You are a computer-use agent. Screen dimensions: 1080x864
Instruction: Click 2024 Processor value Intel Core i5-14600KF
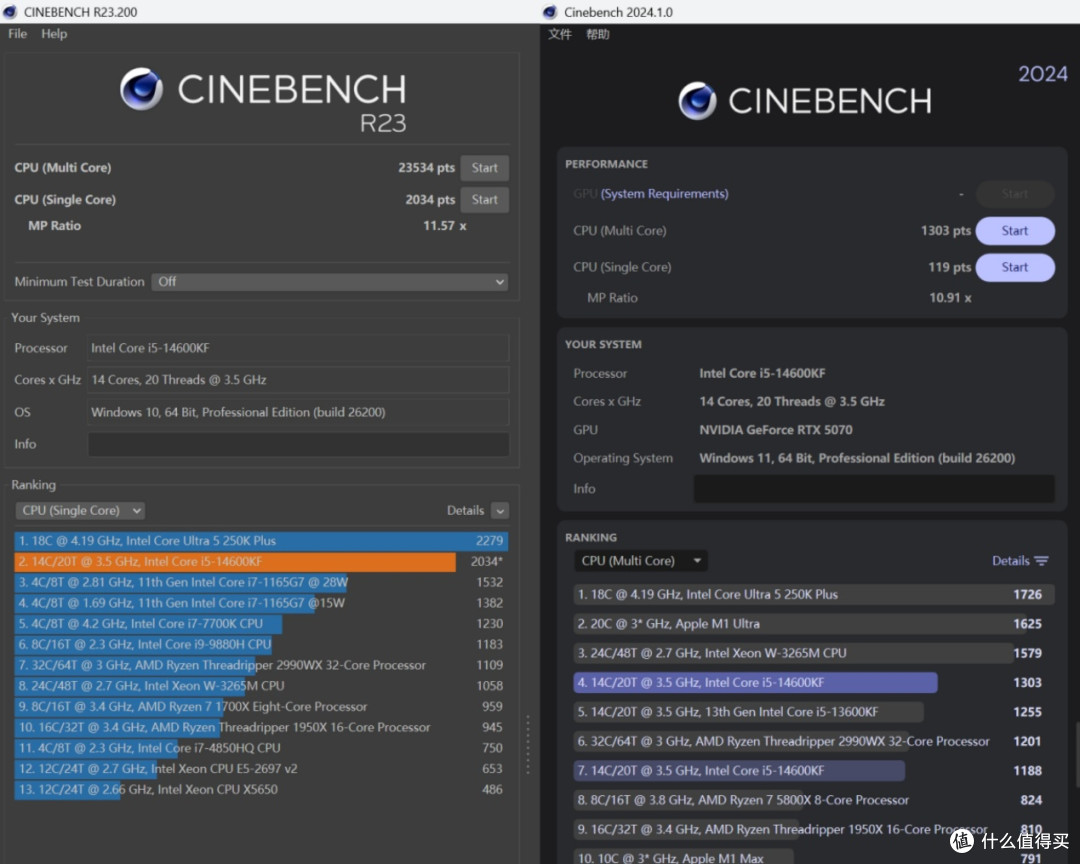pos(762,373)
